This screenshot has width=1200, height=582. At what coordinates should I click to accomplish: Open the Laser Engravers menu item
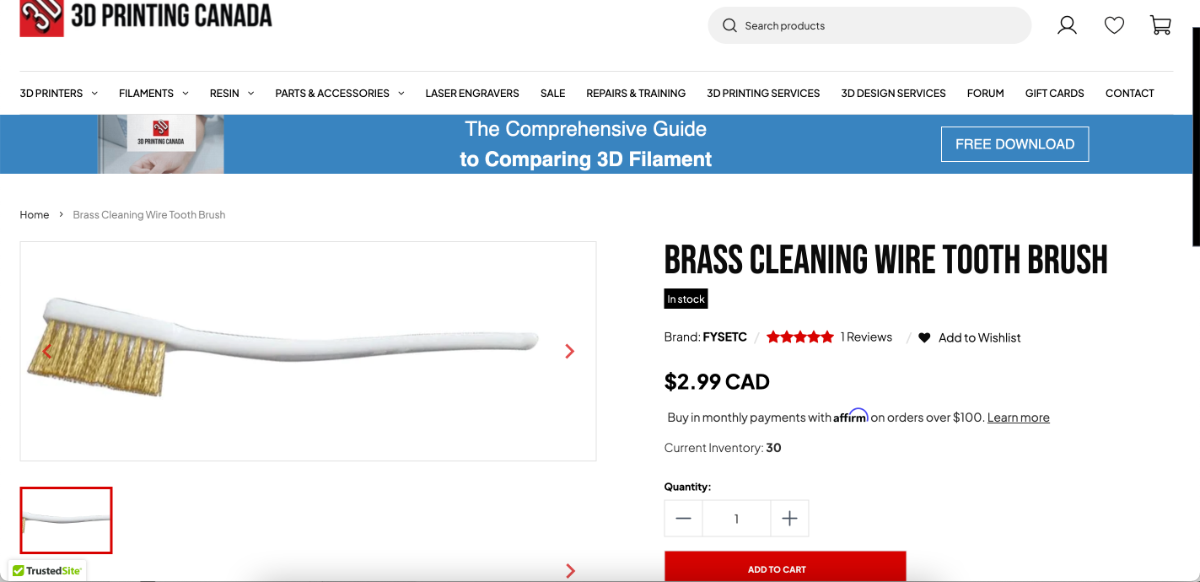(x=472, y=93)
